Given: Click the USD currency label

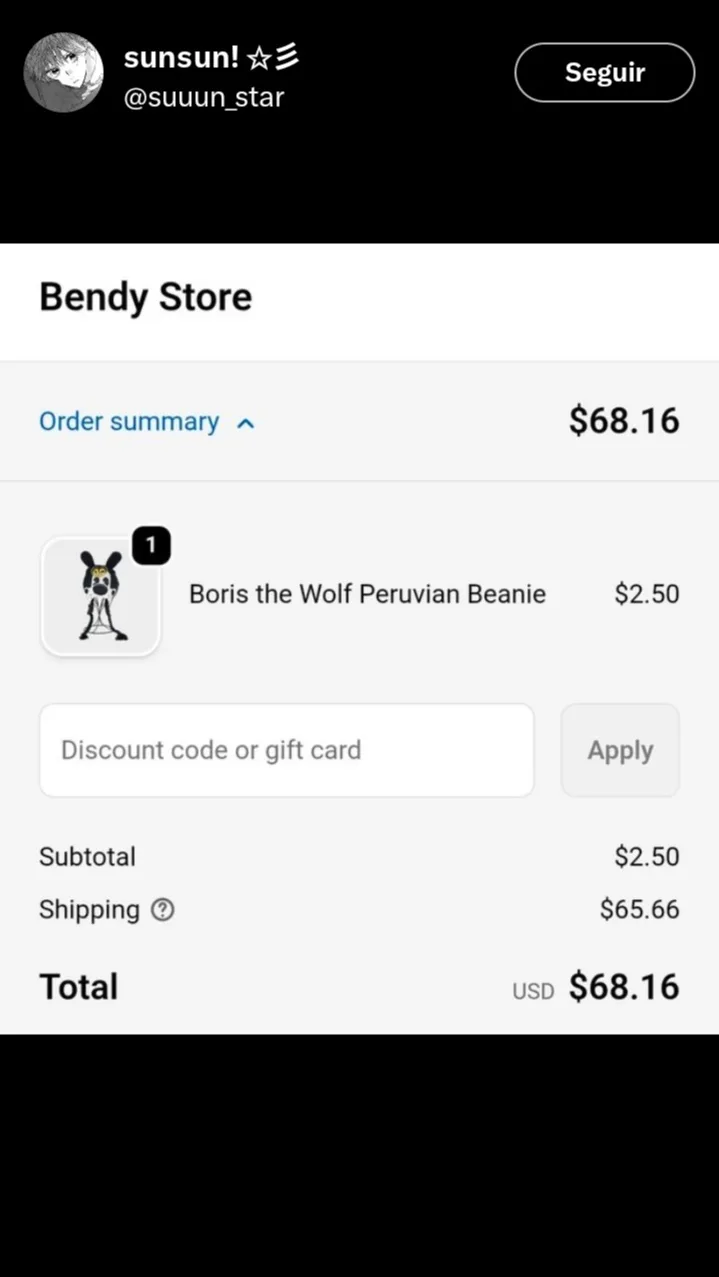Looking at the screenshot, I should (x=533, y=991).
